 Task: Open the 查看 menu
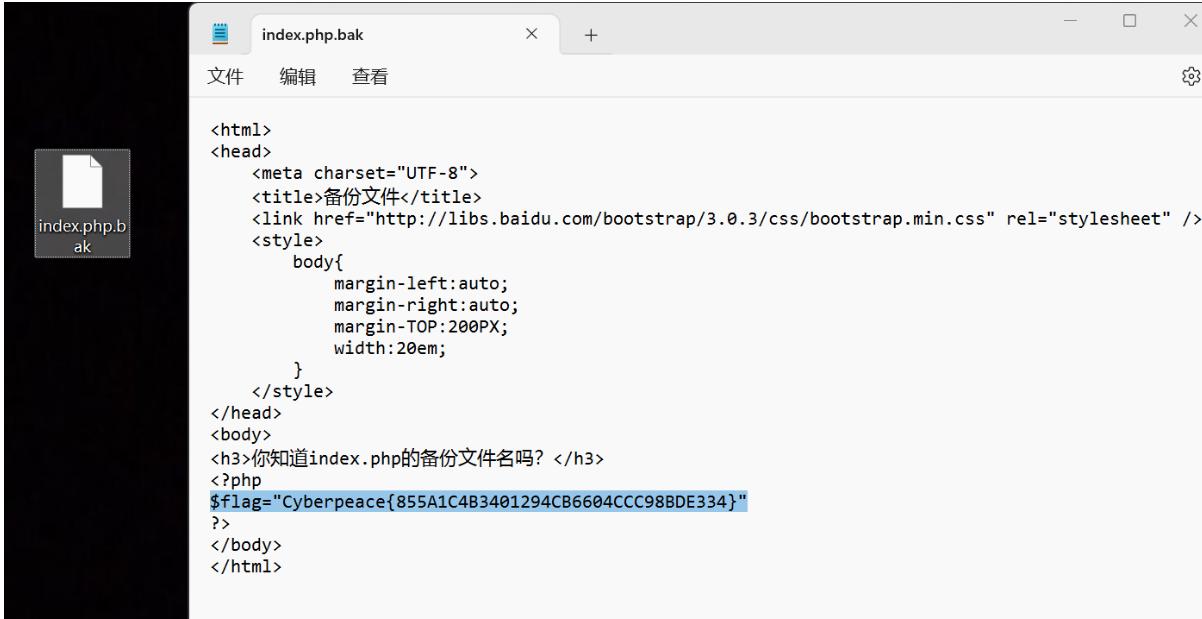pyautogui.click(x=369, y=76)
